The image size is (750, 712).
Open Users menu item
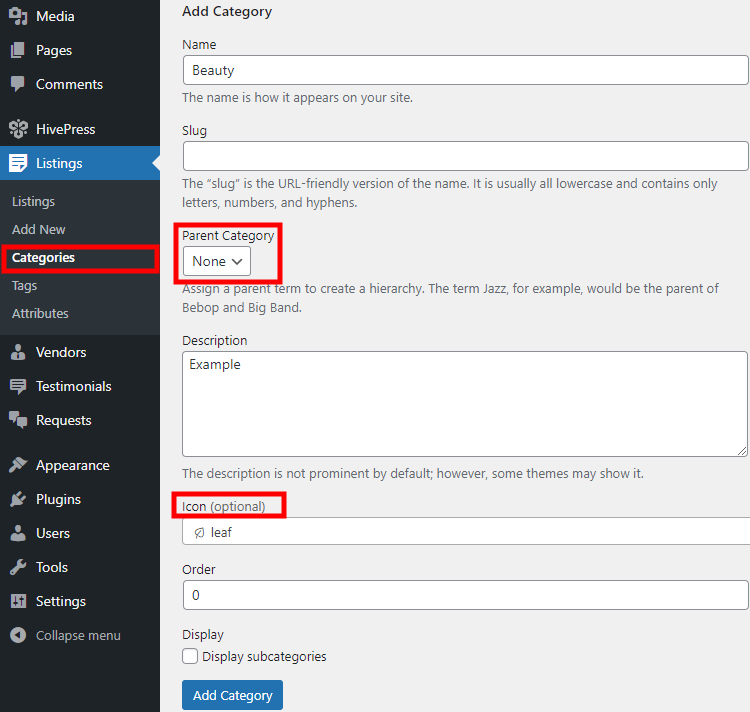[x=80, y=533]
